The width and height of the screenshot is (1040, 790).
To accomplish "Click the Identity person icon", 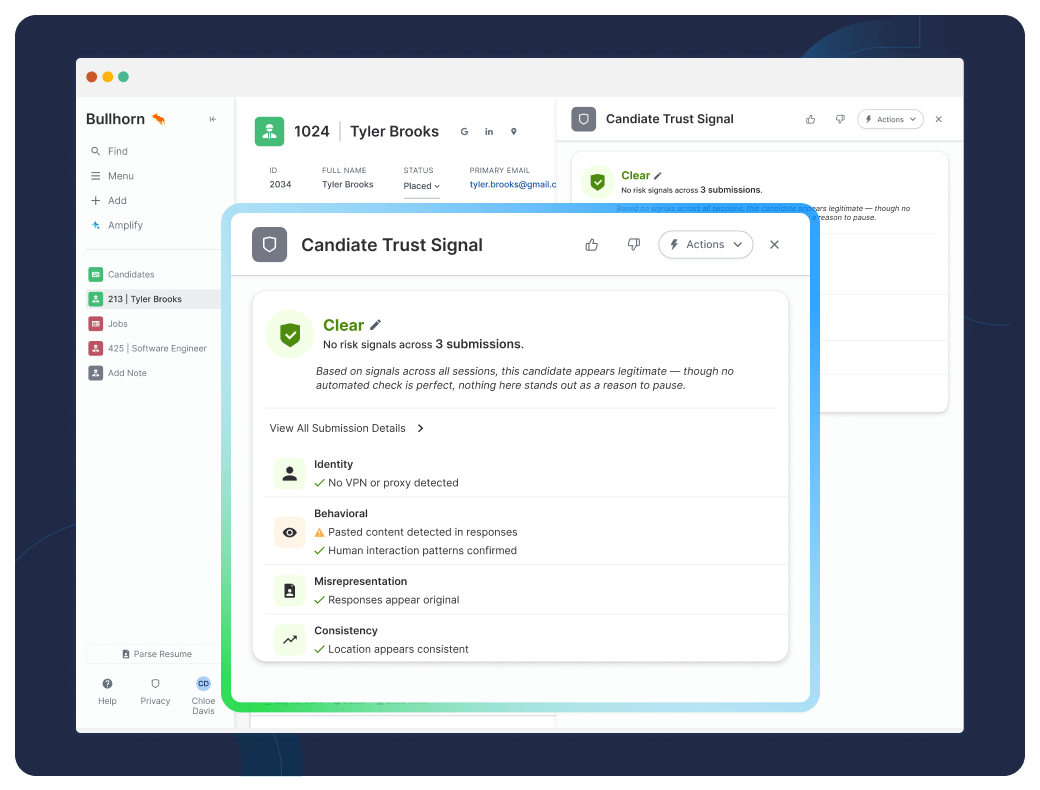I will click(290, 474).
